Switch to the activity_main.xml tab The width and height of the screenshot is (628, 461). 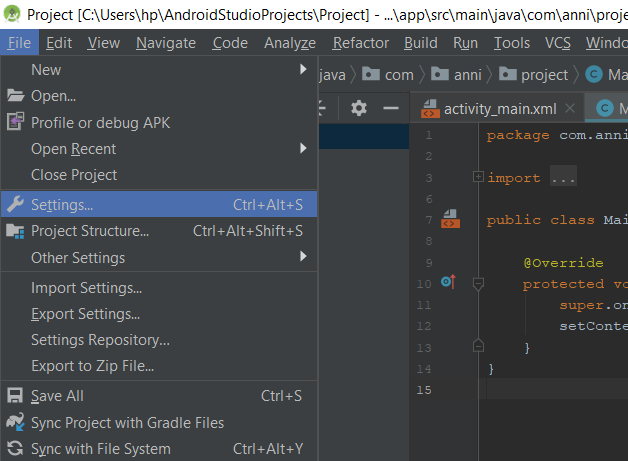[x=498, y=108]
